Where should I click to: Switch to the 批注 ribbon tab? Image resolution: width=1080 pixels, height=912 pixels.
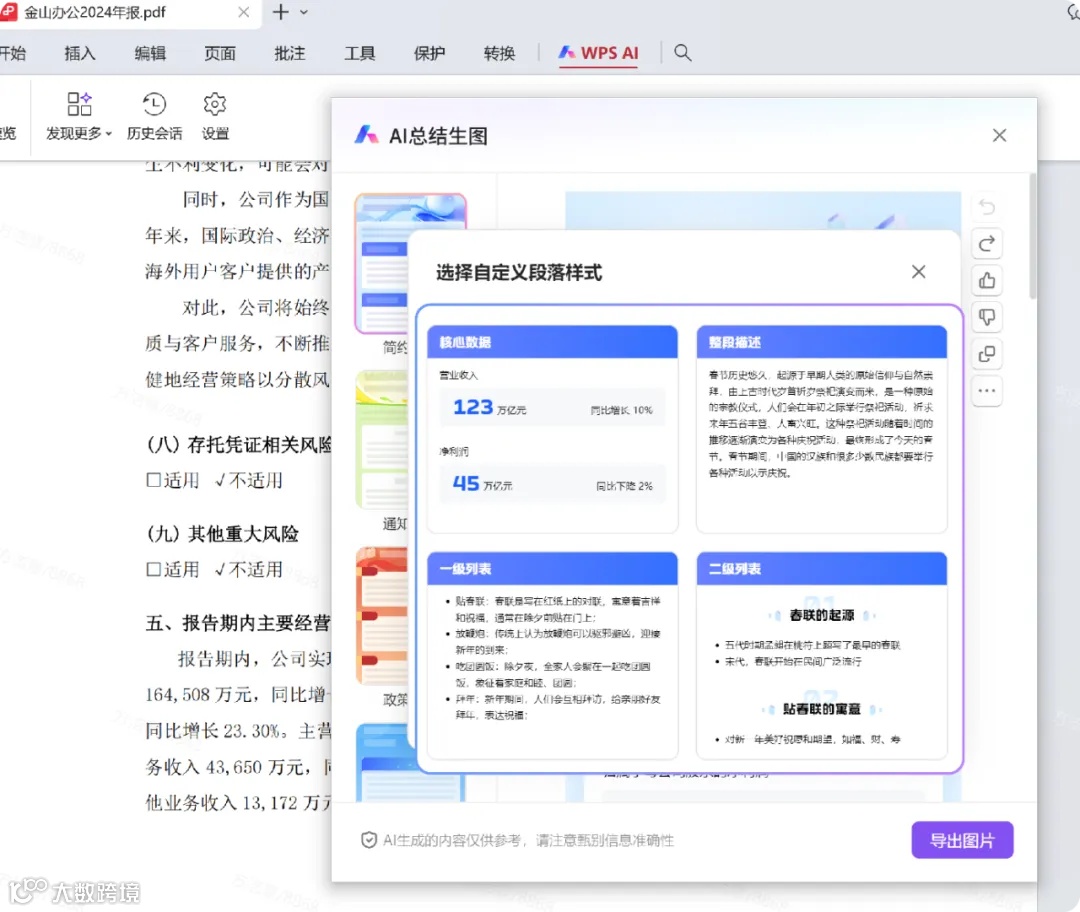290,54
